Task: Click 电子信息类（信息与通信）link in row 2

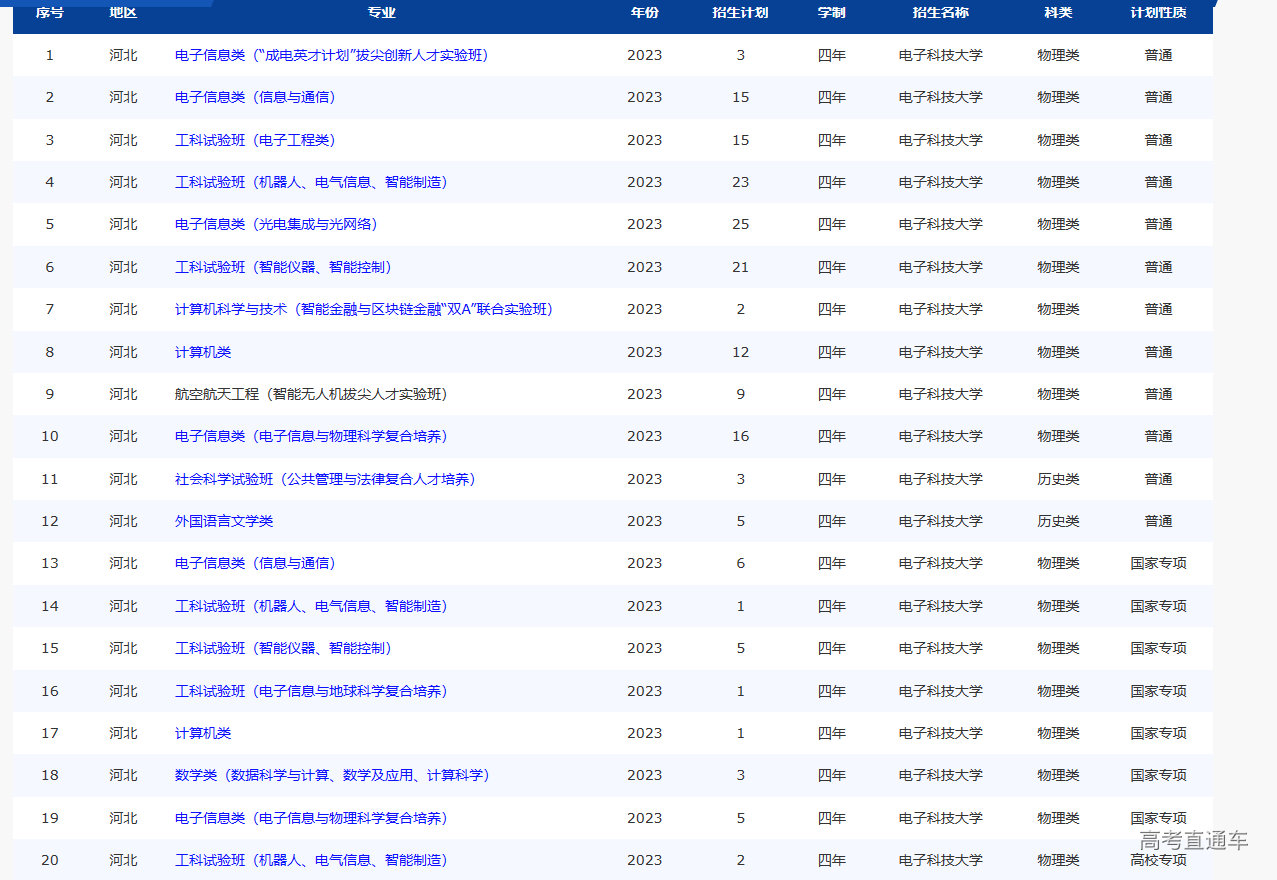Action: [x=254, y=97]
